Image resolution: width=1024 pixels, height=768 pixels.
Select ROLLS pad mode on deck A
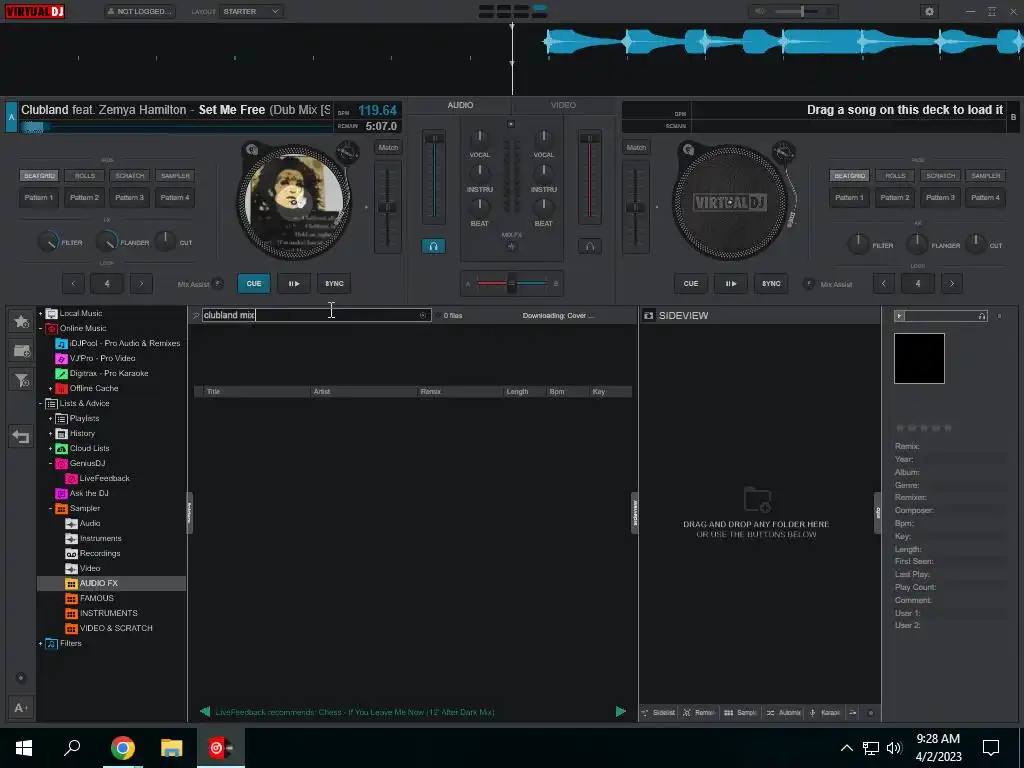[x=85, y=176]
